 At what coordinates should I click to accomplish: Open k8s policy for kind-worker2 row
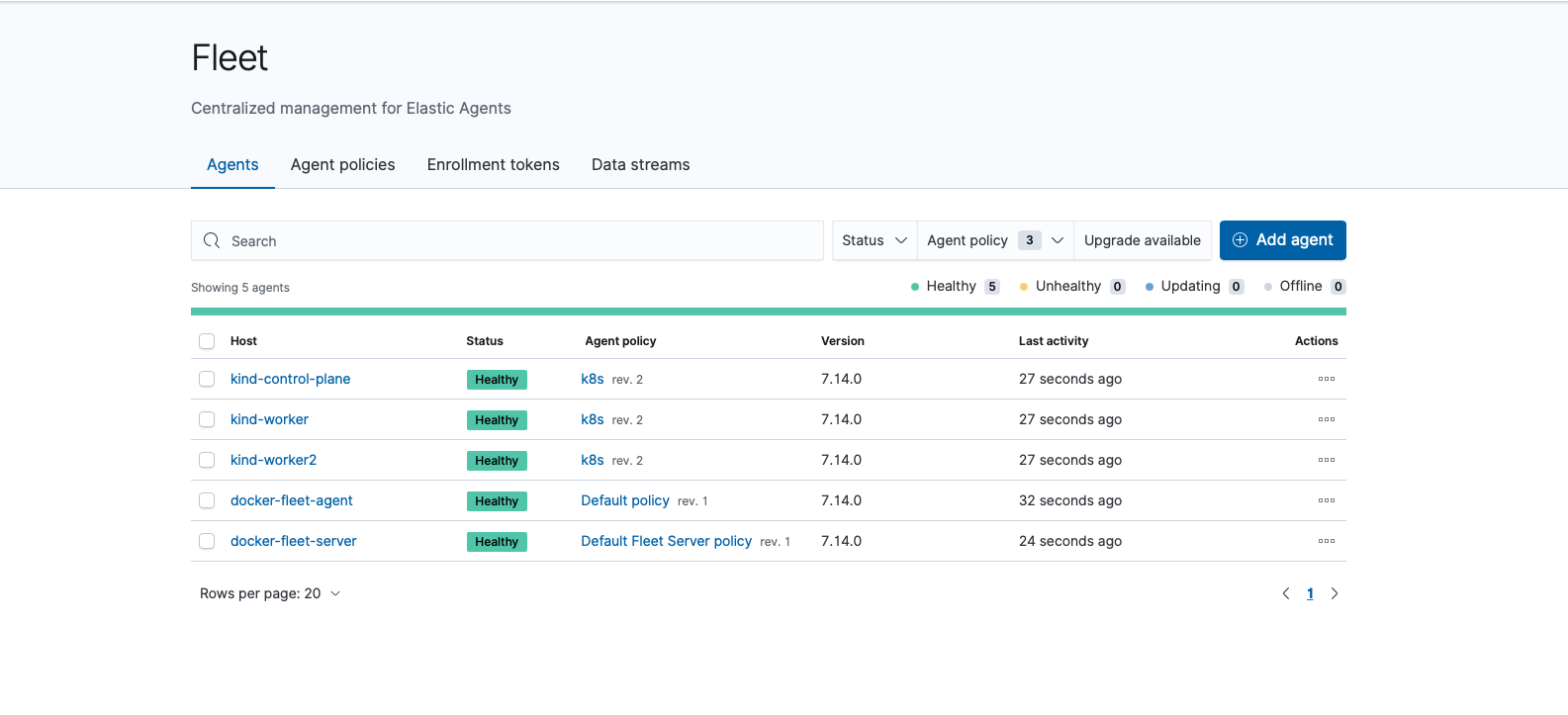593,460
